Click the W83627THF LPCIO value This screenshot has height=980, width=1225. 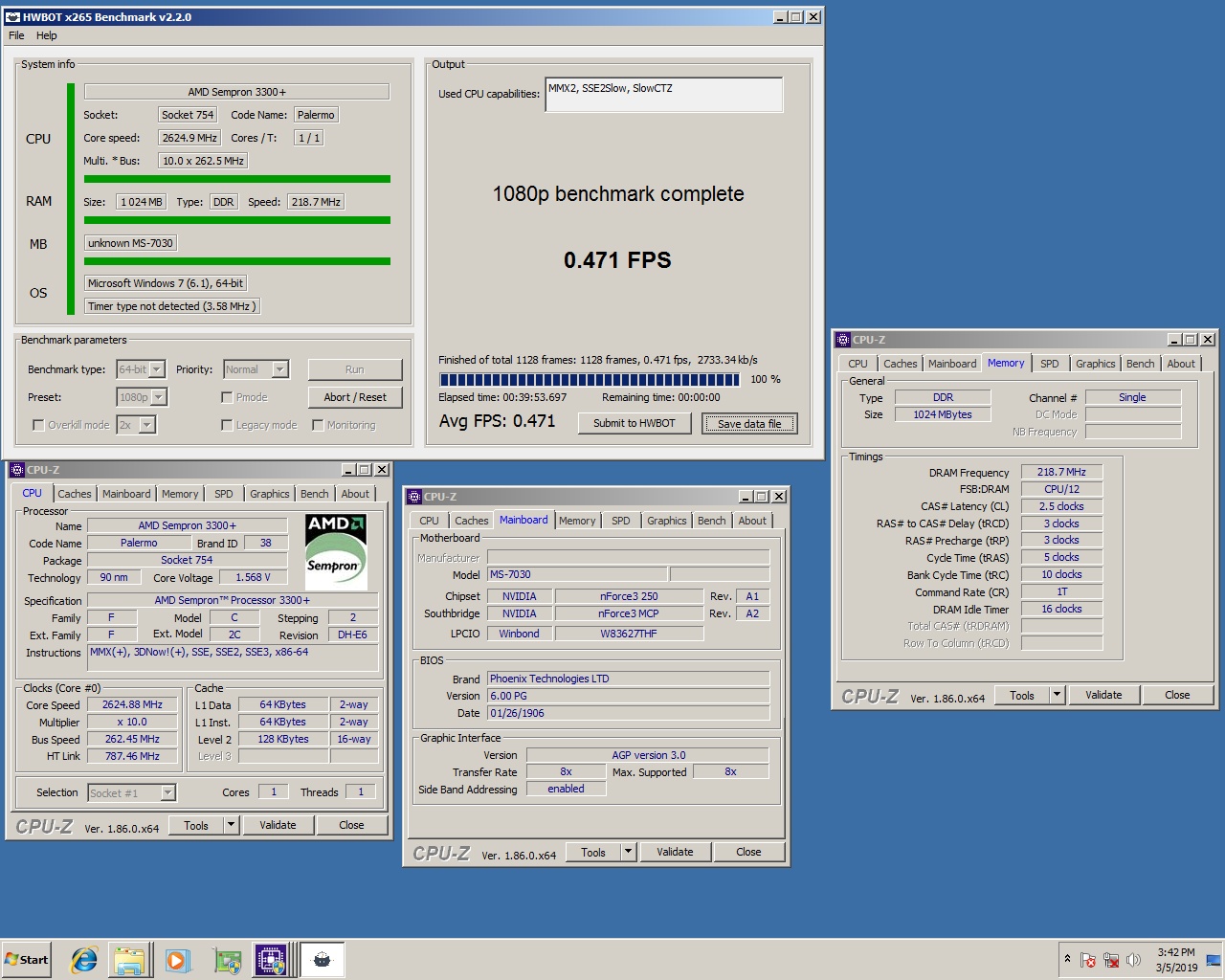tap(629, 634)
